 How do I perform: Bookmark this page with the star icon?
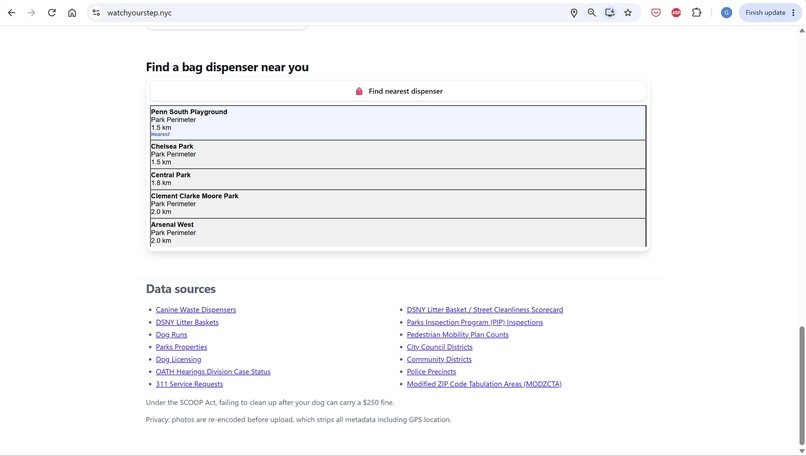click(628, 13)
